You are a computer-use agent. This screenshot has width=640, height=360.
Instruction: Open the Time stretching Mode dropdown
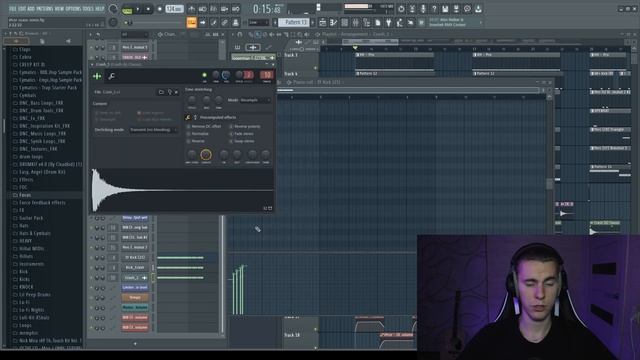[255, 100]
